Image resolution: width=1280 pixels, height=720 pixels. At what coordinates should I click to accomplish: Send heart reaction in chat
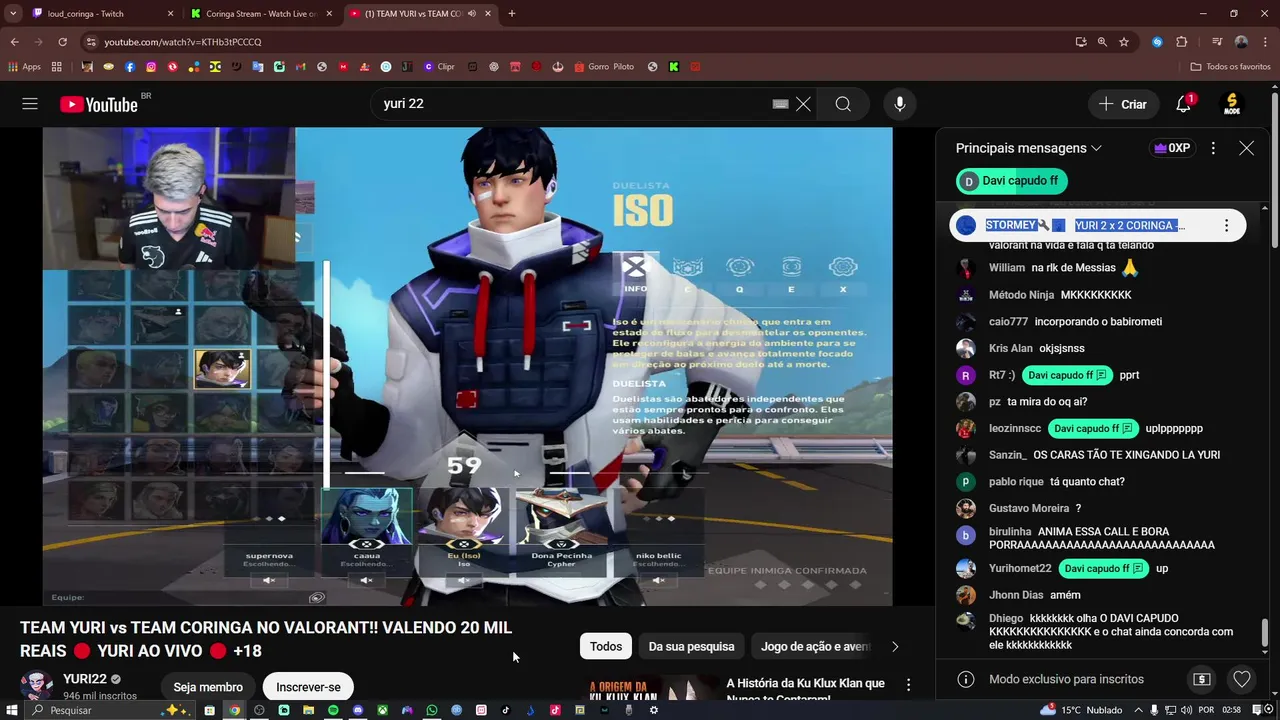(1242, 679)
